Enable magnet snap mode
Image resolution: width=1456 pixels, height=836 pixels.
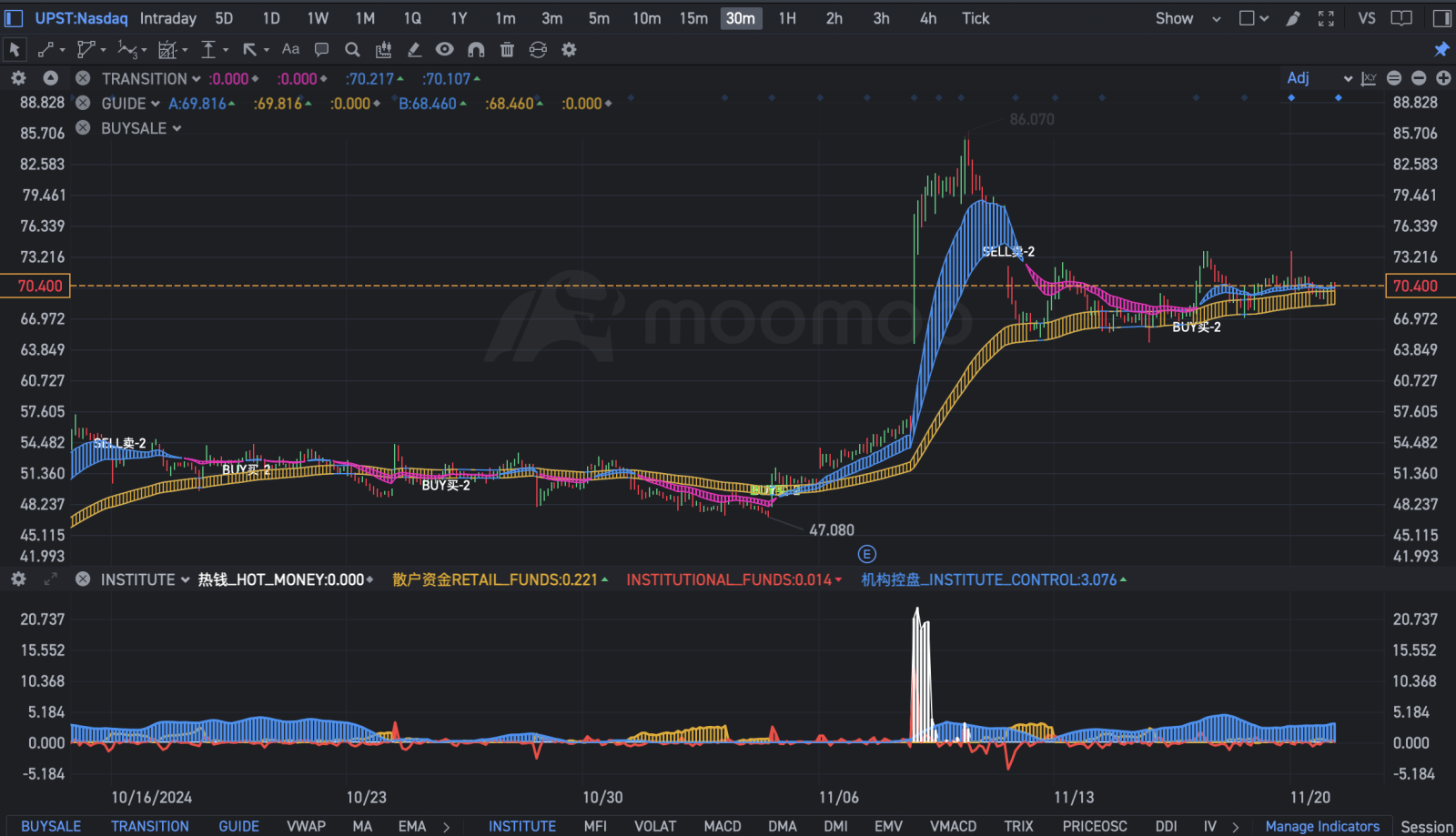click(476, 50)
